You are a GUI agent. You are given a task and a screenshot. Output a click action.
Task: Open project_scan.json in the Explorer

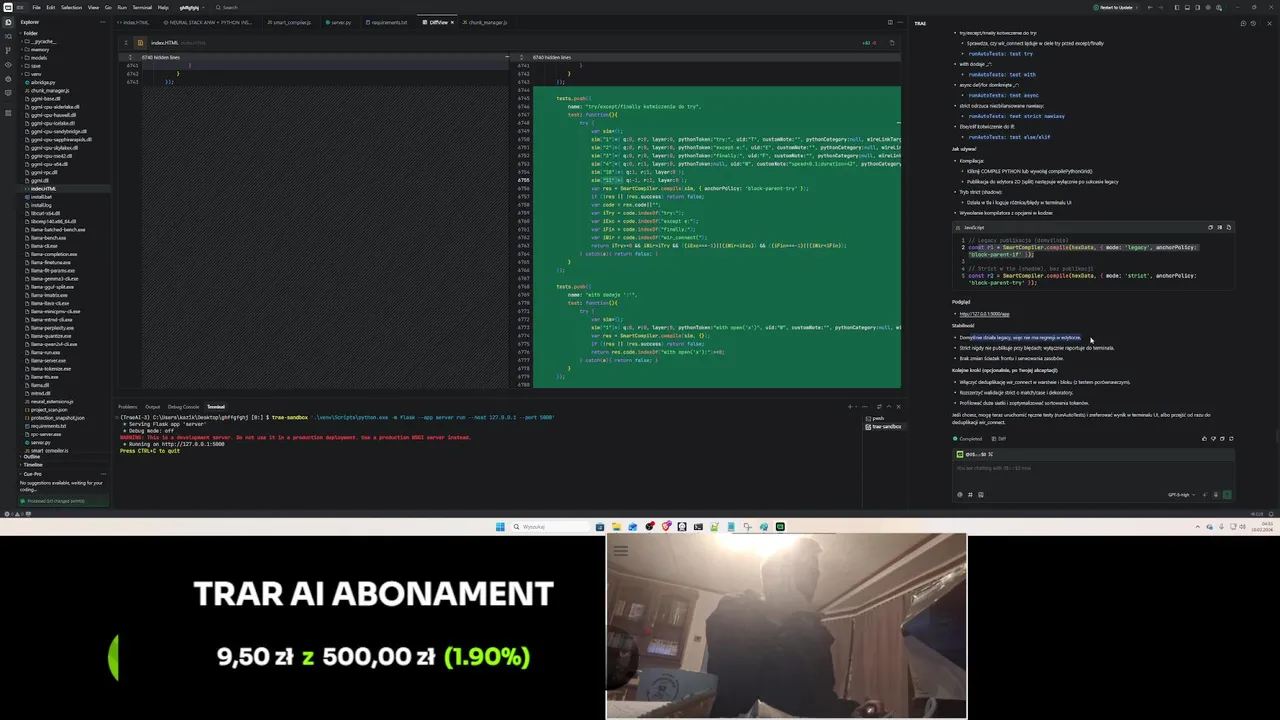[x=49, y=410]
